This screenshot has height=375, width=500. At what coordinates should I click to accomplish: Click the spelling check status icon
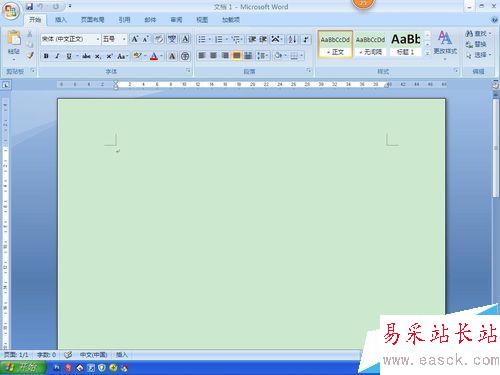tap(68, 355)
